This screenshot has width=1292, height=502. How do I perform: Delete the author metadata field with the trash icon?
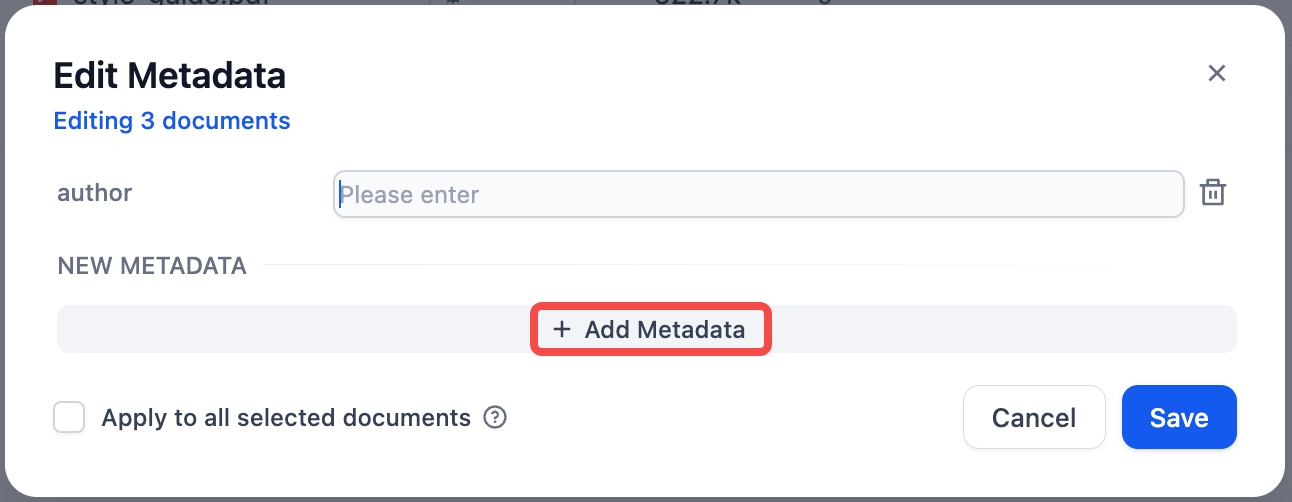(x=1212, y=193)
